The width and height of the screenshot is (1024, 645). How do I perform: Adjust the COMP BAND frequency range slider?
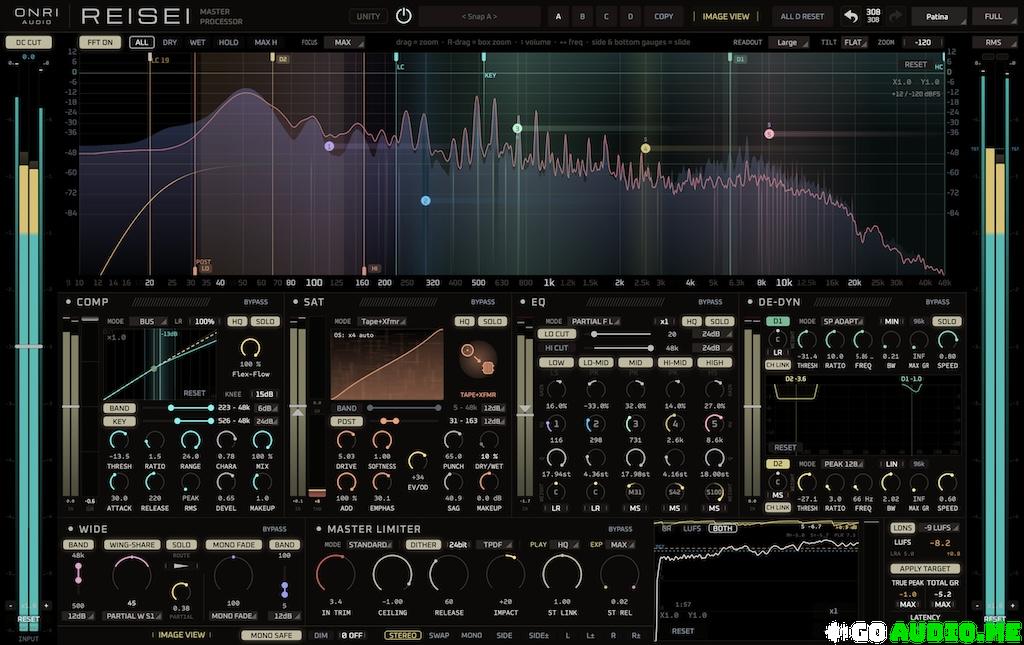coord(191,408)
